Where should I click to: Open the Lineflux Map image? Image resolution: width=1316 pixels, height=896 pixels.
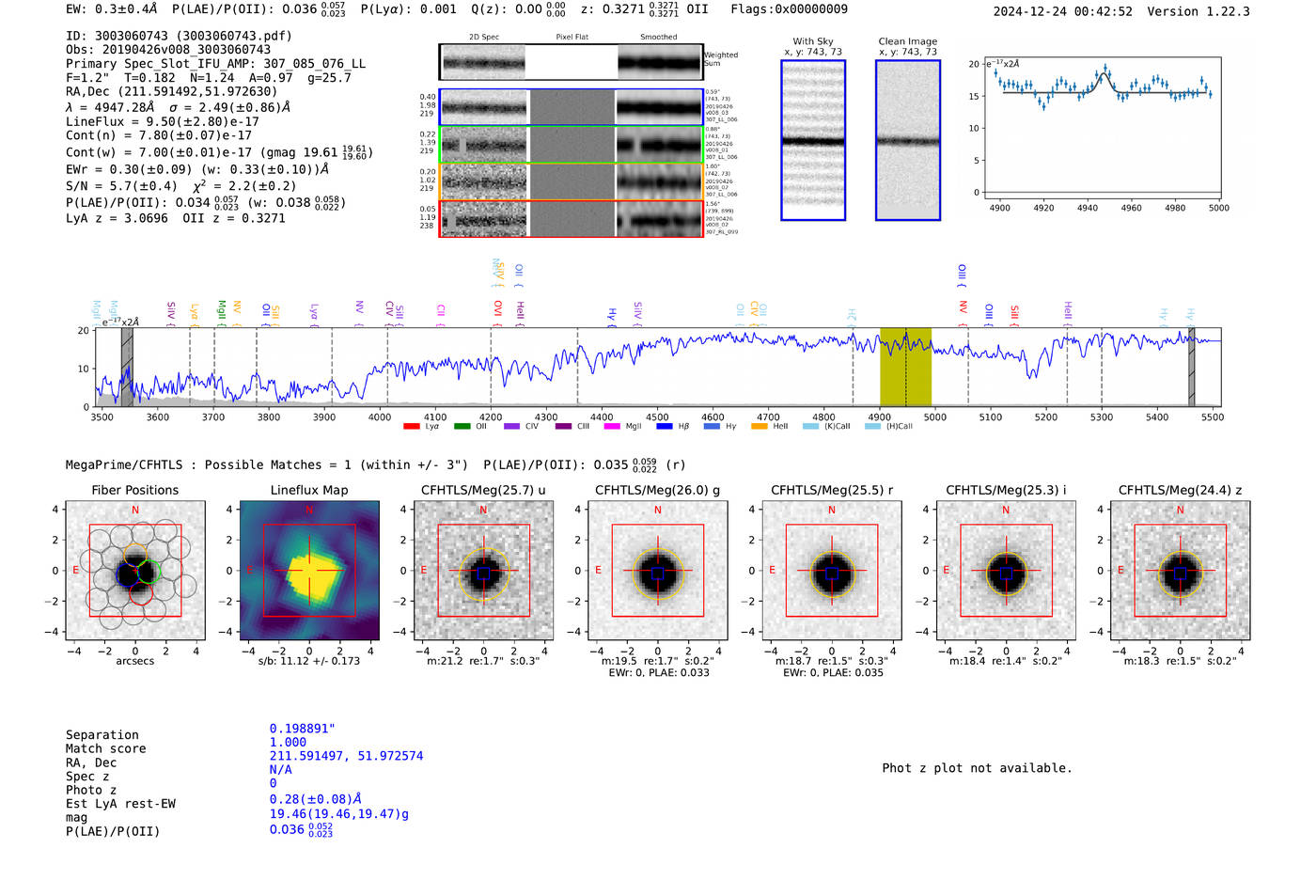coord(309,570)
